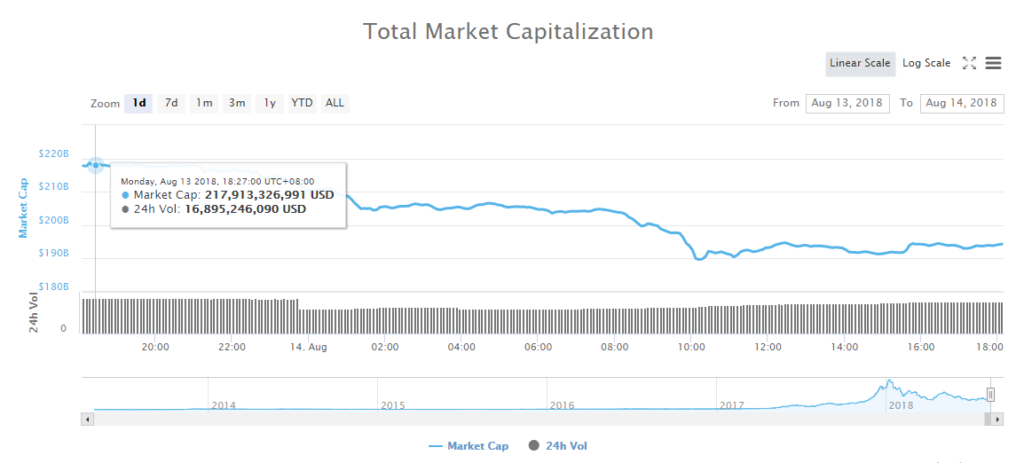Viewport: 1024px width, 463px height.
Task: Set zoom to 1m
Action: coord(204,103)
